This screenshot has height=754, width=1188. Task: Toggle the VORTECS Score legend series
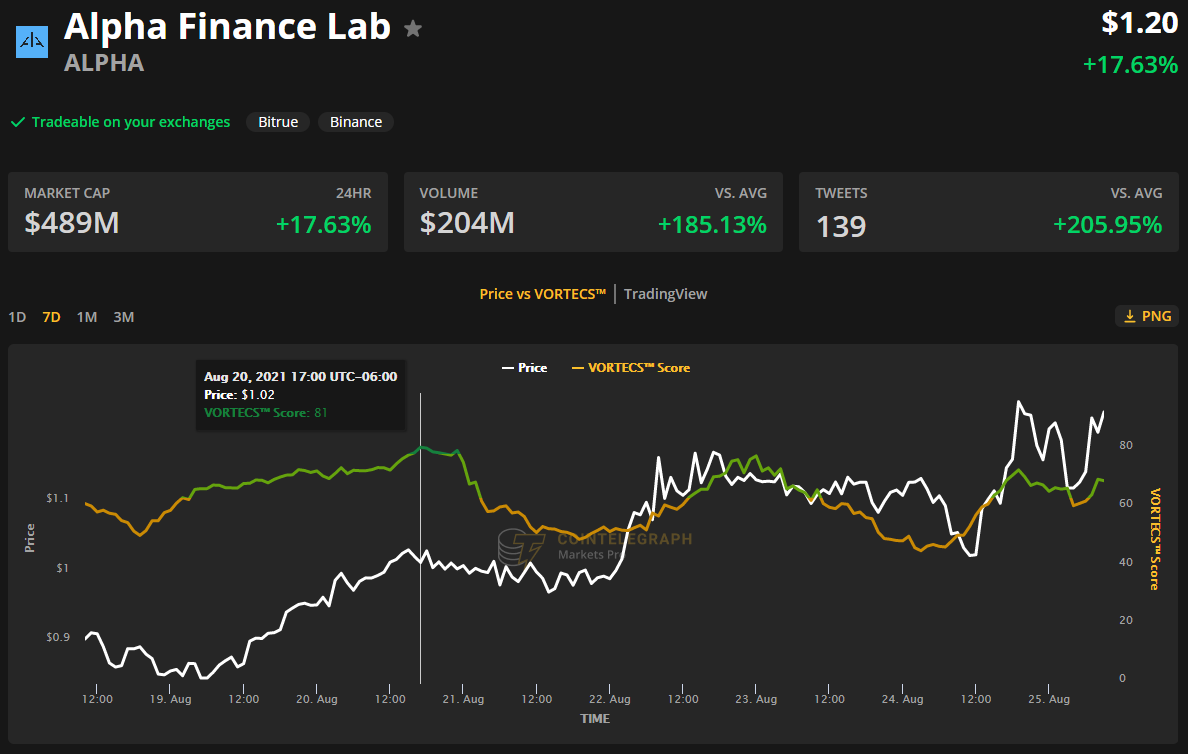pyautogui.click(x=630, y=368)
